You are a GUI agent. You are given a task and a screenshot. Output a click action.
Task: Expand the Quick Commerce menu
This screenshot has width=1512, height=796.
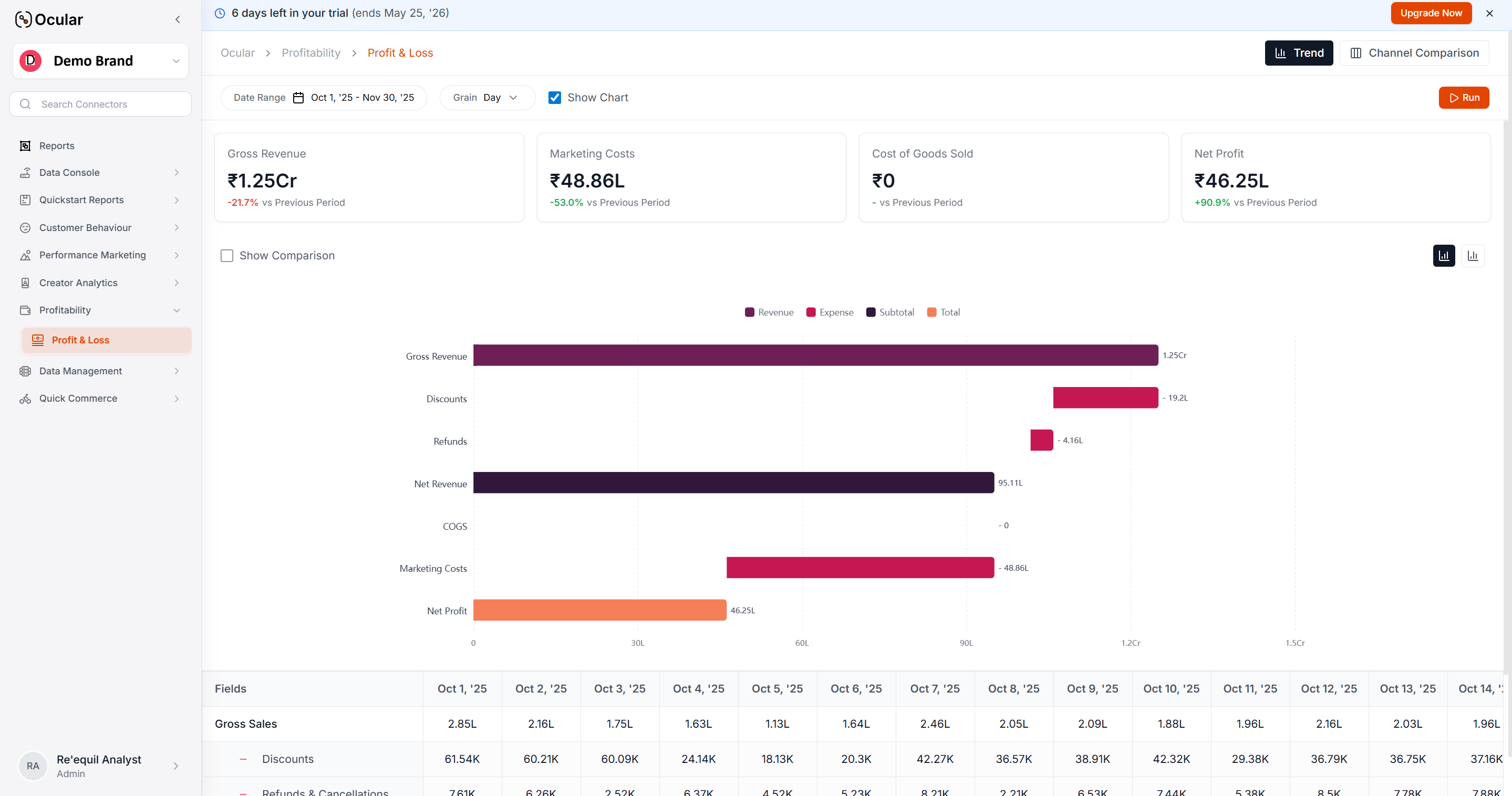click(176, 399)
